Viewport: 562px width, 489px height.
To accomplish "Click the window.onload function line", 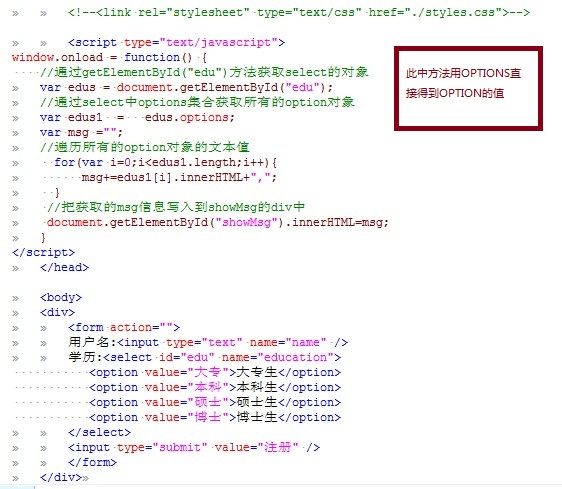I will click(109, 57).
